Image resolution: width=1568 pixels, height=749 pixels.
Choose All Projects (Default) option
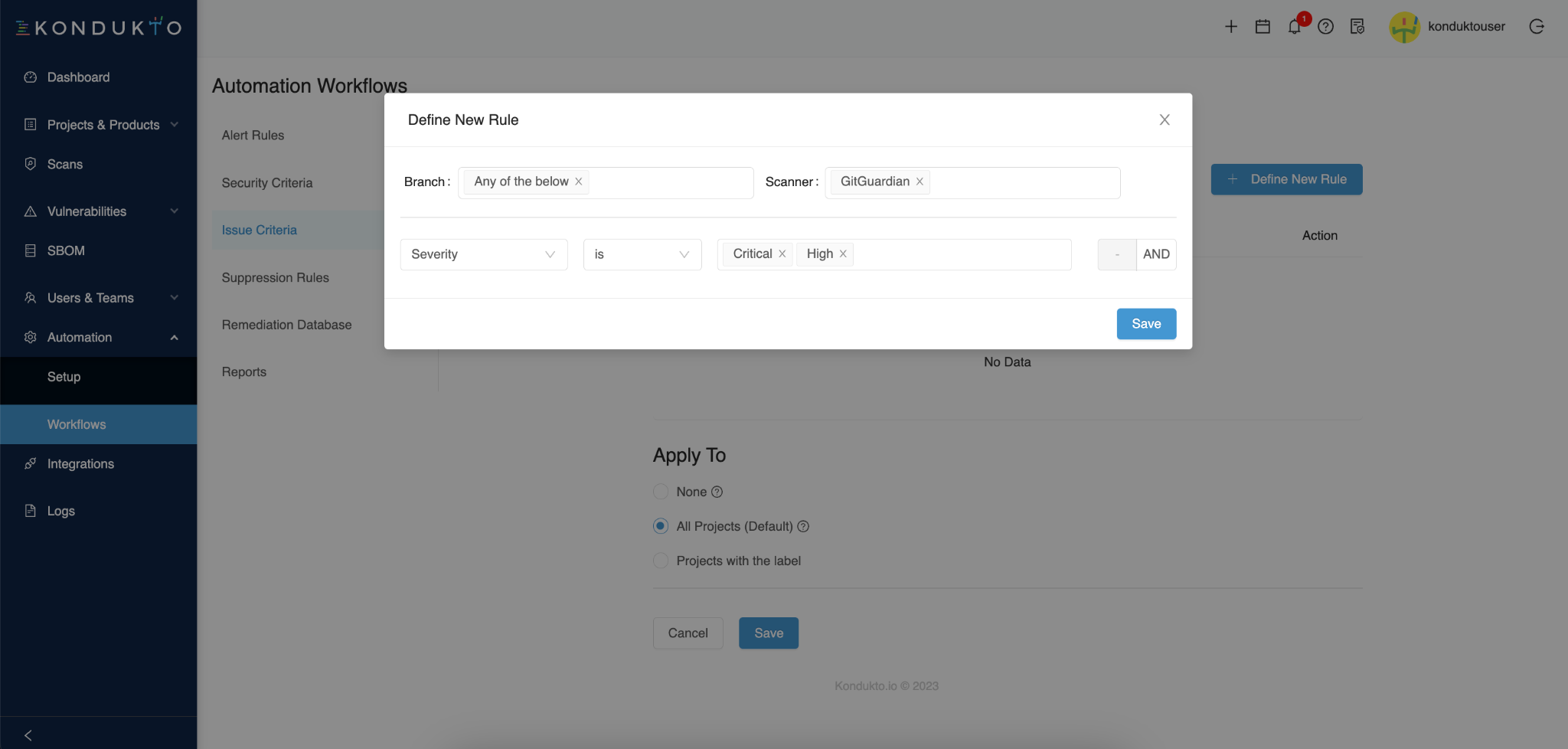click(x=660, y=526)
